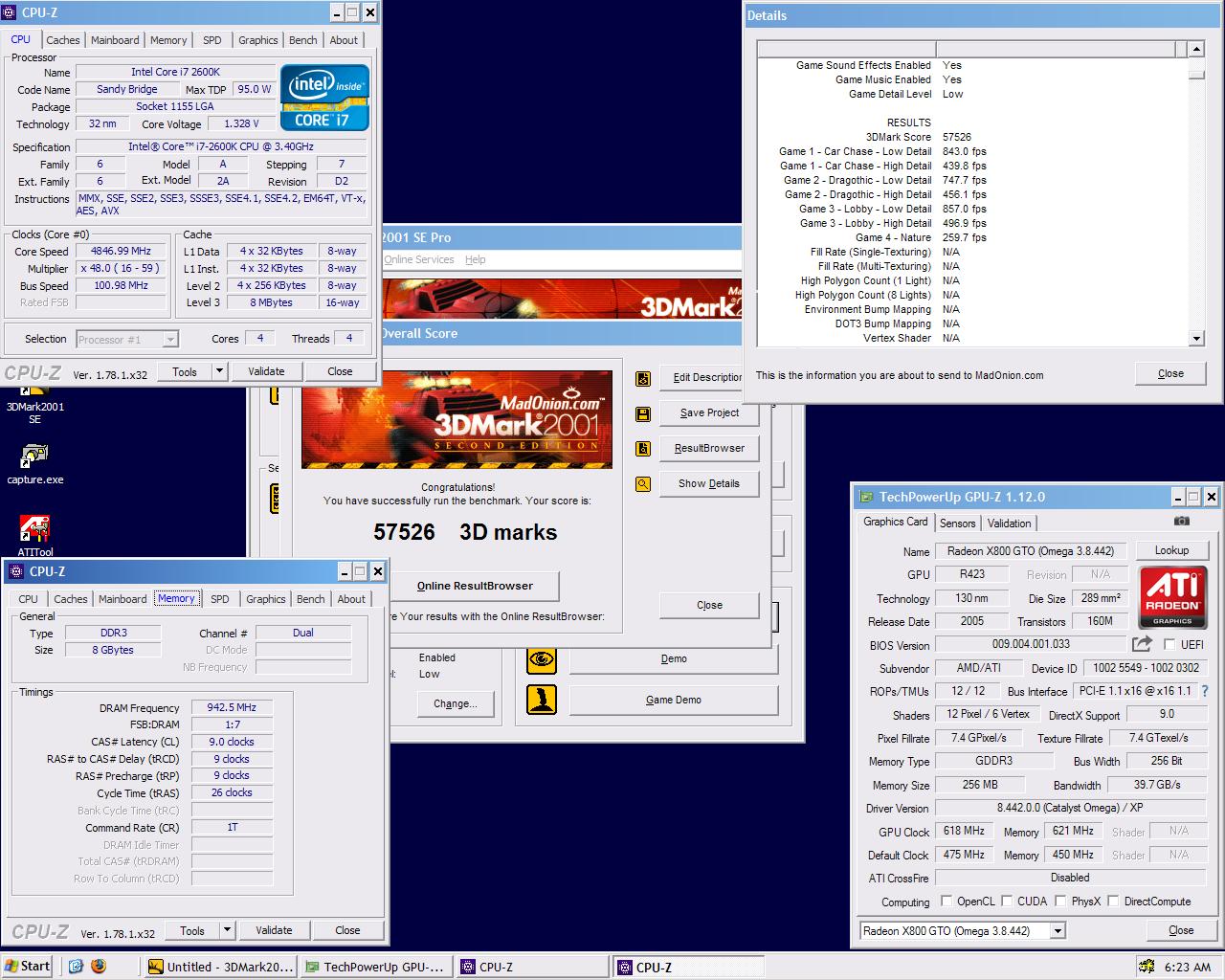Click the 3DMark2001 Second Edition banner image
Viewport: 1225px width, 980px height.
point(457,419)
